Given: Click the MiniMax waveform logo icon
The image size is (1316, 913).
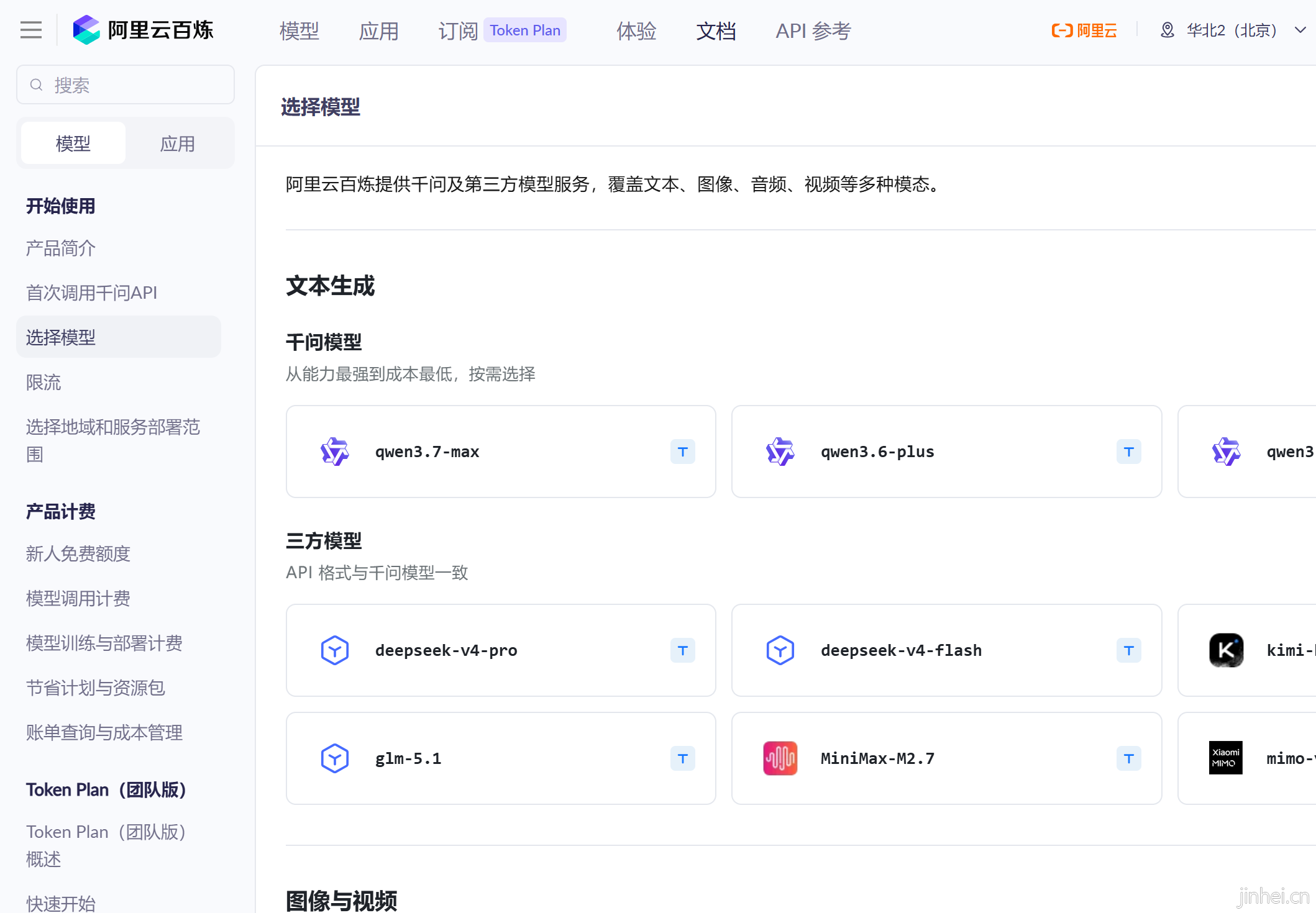Looking at the screenshot, I should pos(780,758).
